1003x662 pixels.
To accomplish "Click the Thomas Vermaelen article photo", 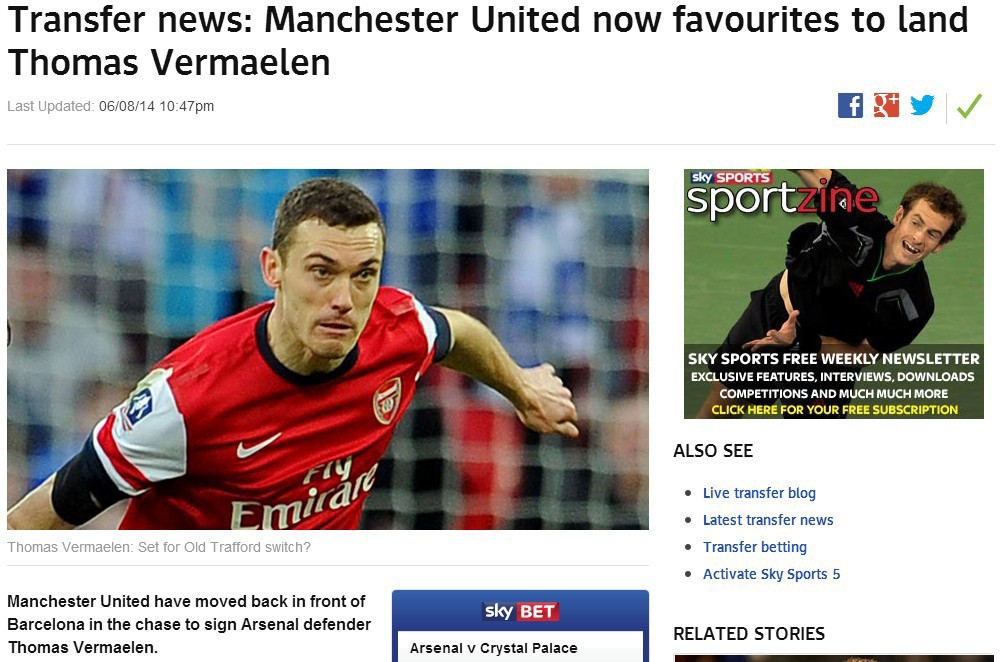I will [328, 349].
